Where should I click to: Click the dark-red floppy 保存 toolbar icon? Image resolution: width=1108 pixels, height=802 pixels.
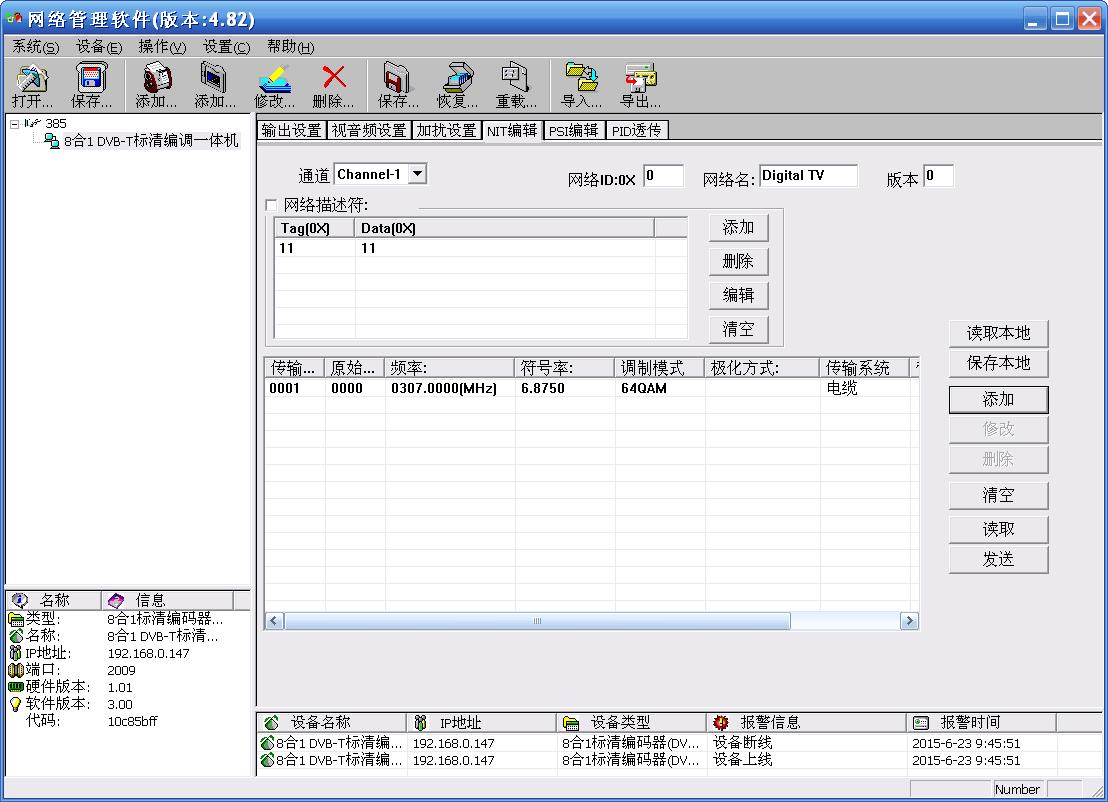point(396,78)
